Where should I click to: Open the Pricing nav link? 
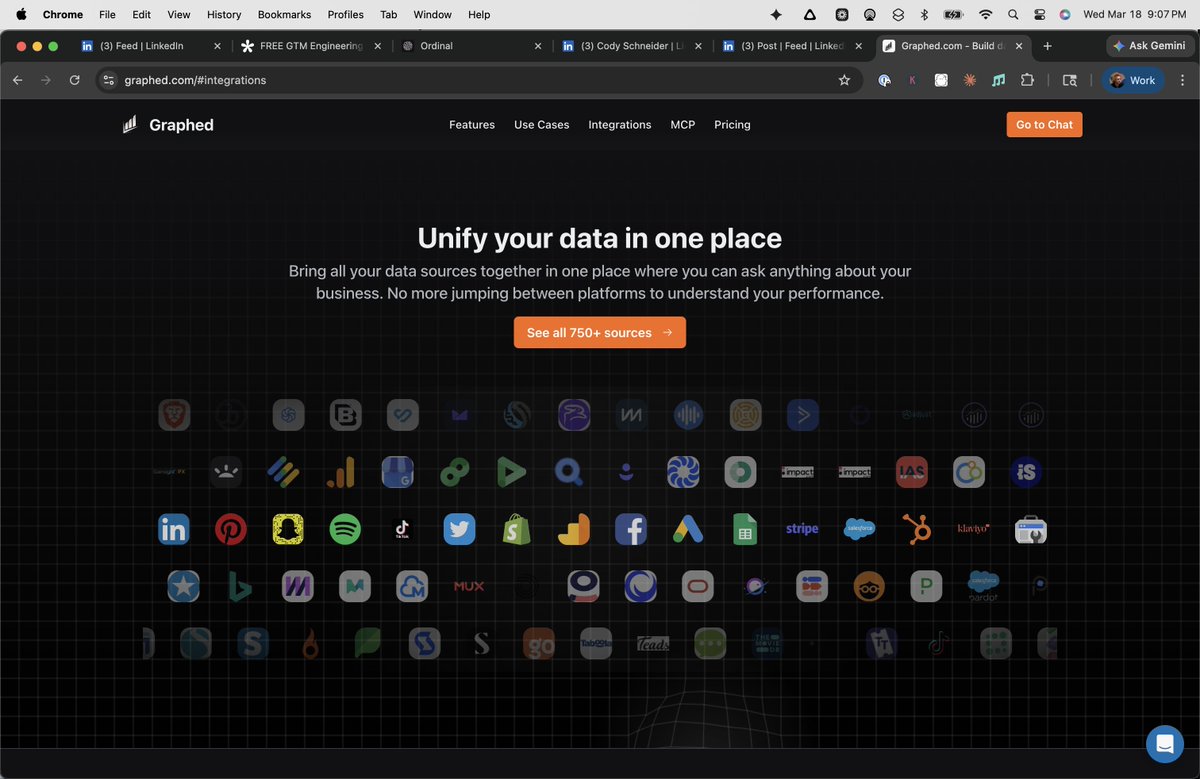(x=732, y=125)
